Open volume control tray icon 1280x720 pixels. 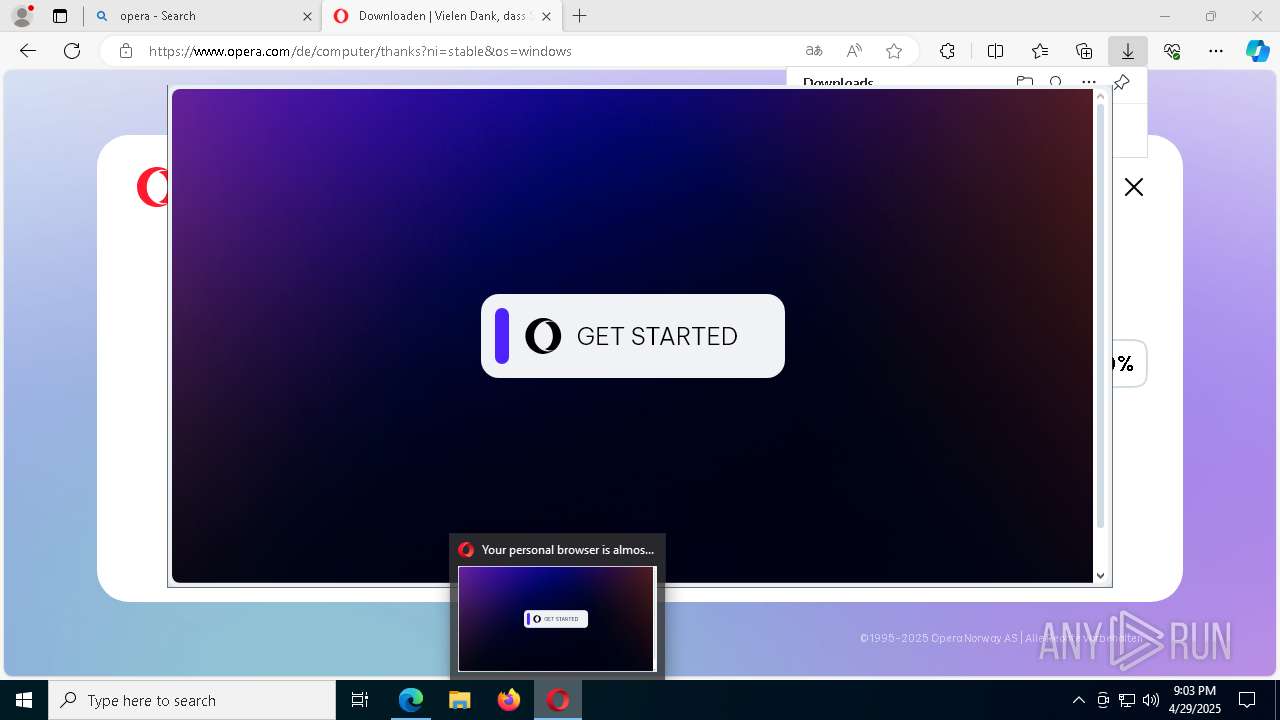(1151, 700)
